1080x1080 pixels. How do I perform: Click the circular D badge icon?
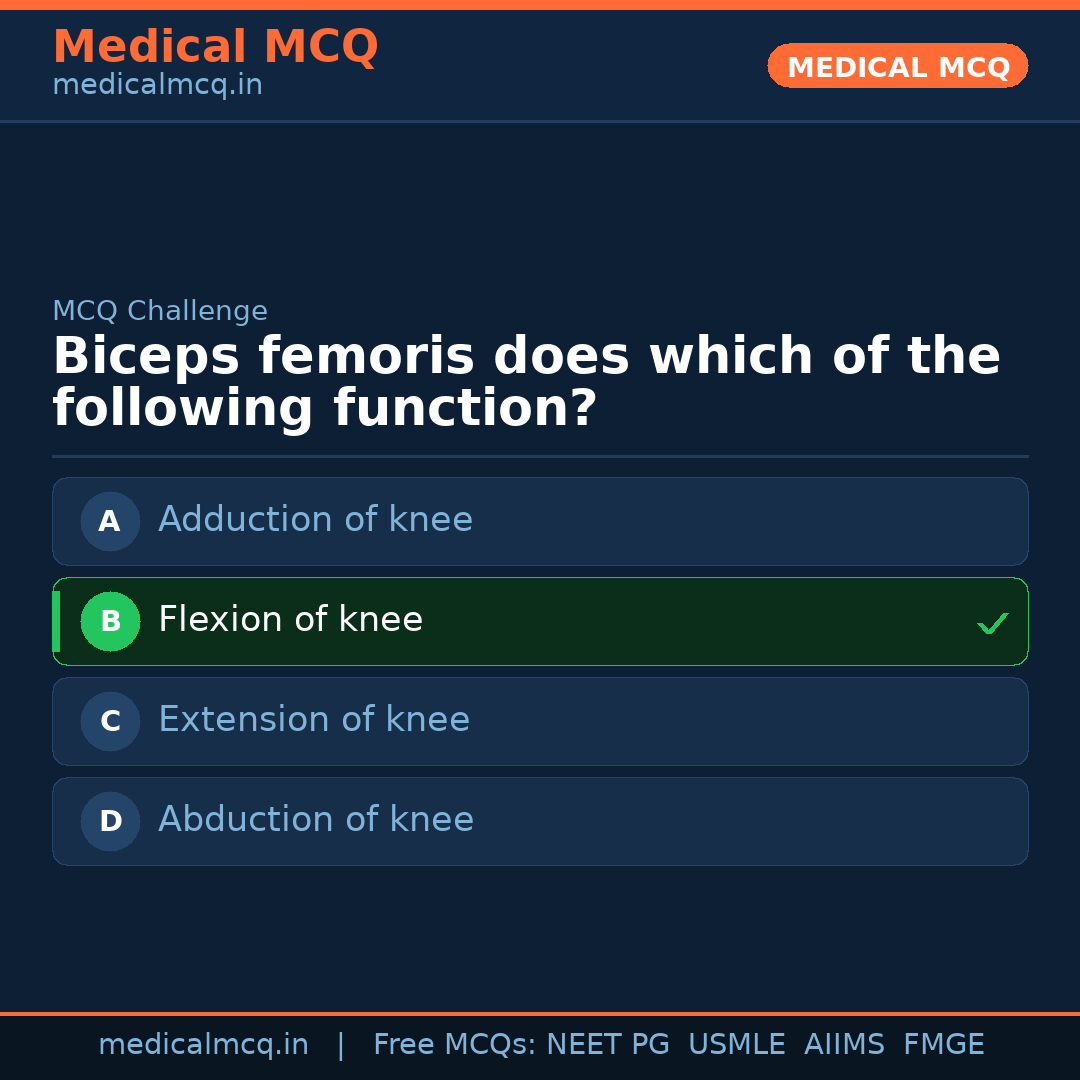[x=110, y=821]
